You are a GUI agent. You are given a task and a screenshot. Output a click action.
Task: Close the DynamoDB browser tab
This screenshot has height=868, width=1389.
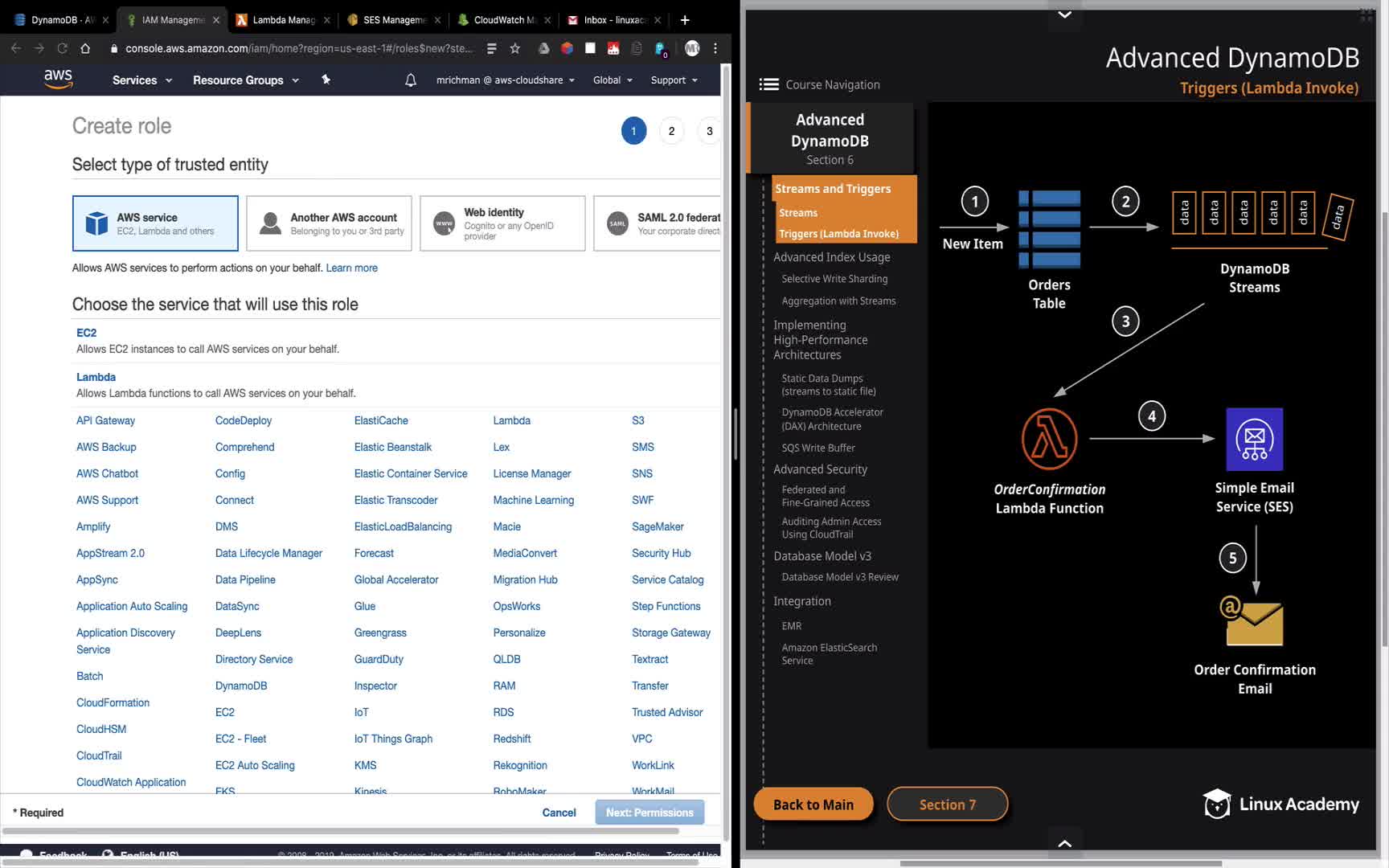(x=105, y=20)
